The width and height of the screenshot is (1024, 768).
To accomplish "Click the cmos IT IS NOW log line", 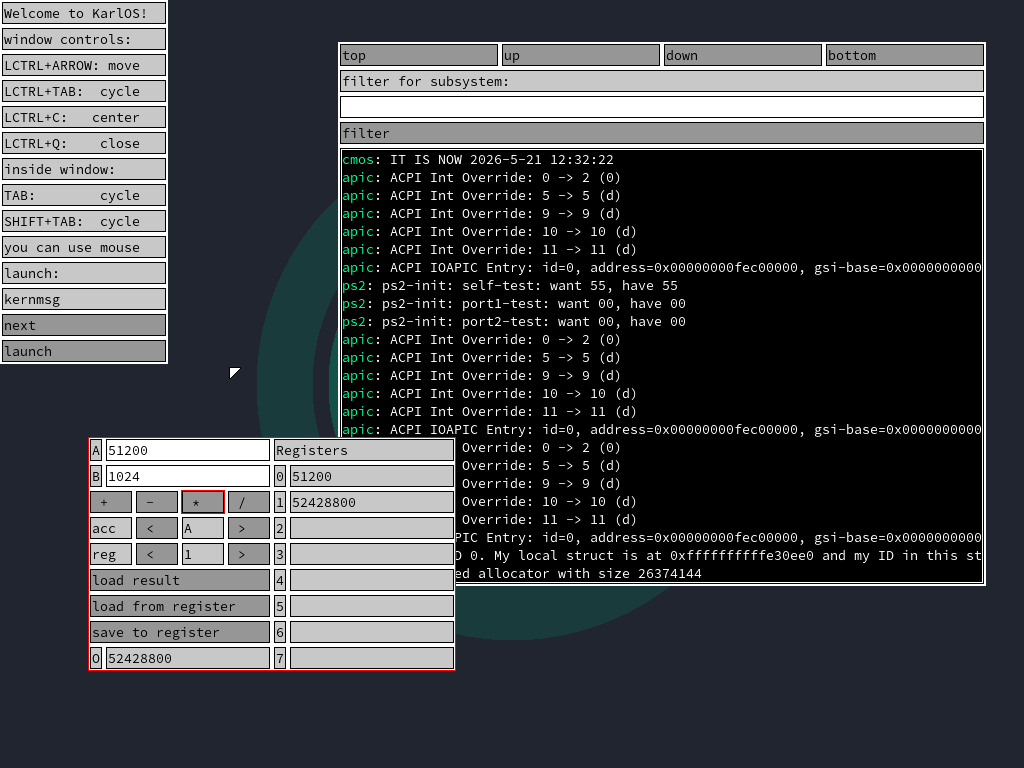I will pyautogui.click(x=477, y=159).
